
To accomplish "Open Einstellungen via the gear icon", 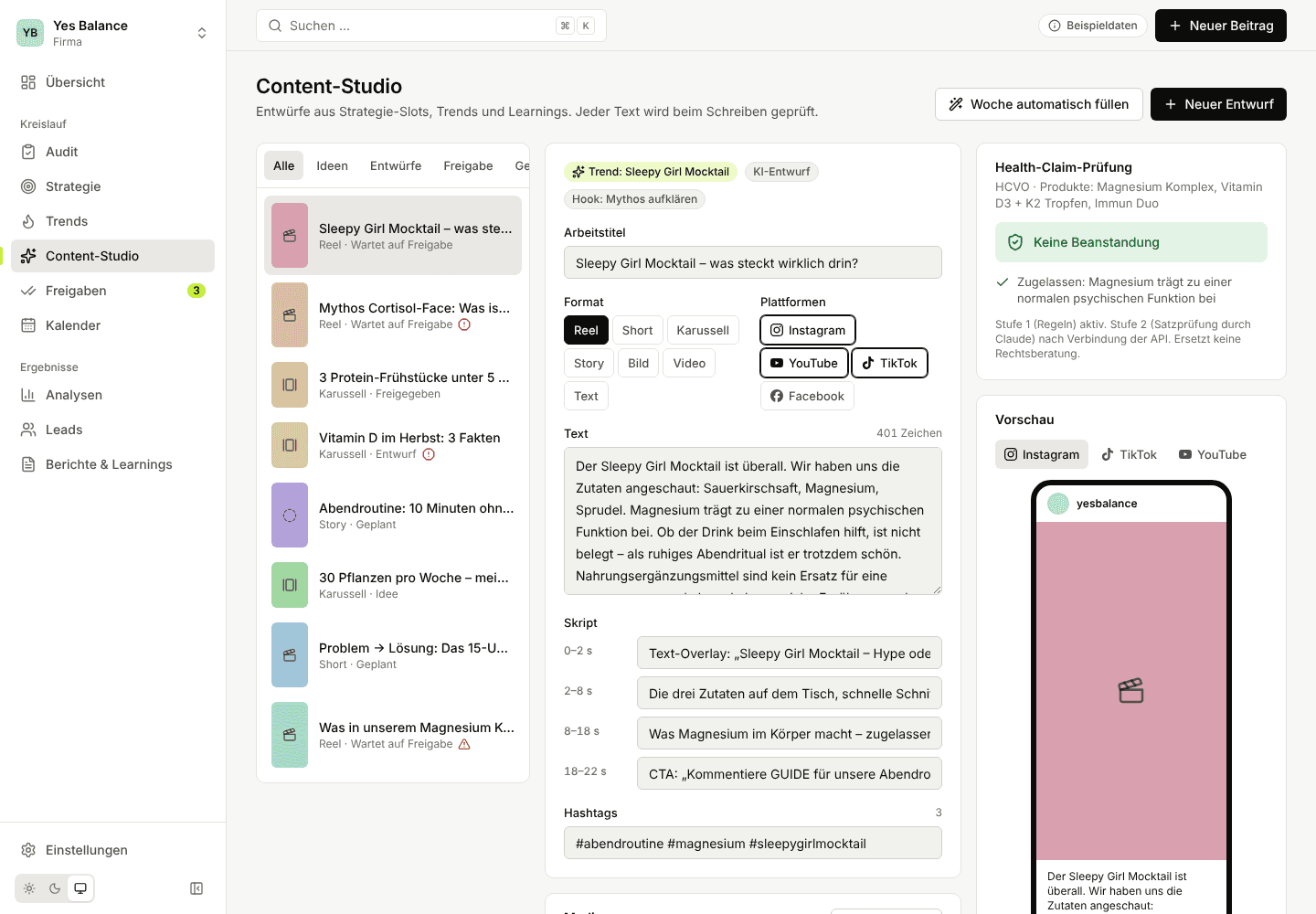I will point(28,850).
